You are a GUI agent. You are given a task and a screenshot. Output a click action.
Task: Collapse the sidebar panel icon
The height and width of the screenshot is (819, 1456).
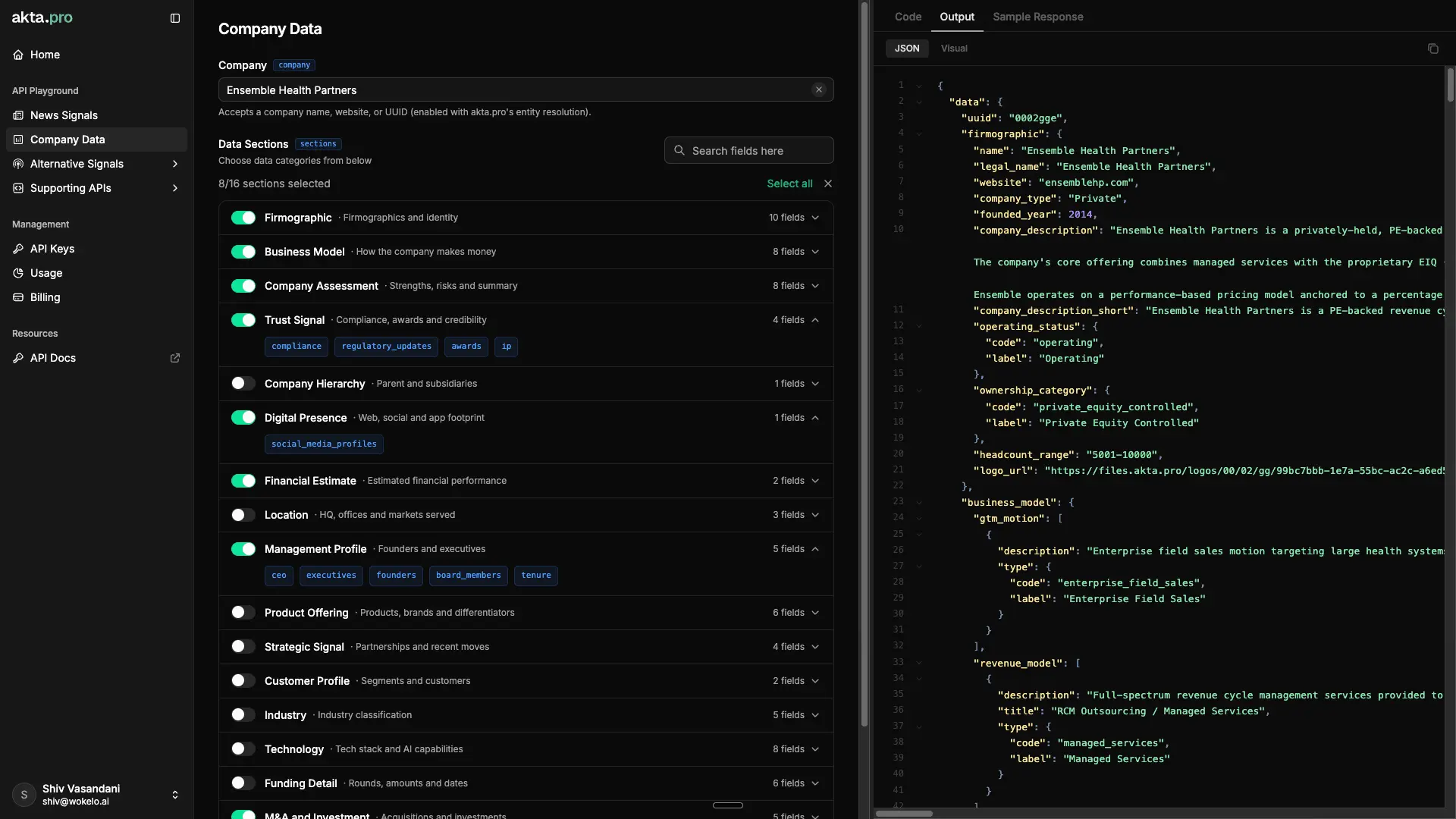tap(175, 18)
